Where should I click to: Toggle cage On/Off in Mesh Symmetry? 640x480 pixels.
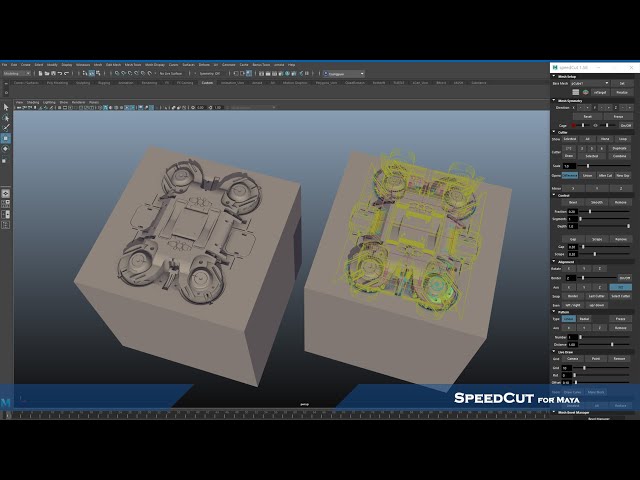click(626, 125)
